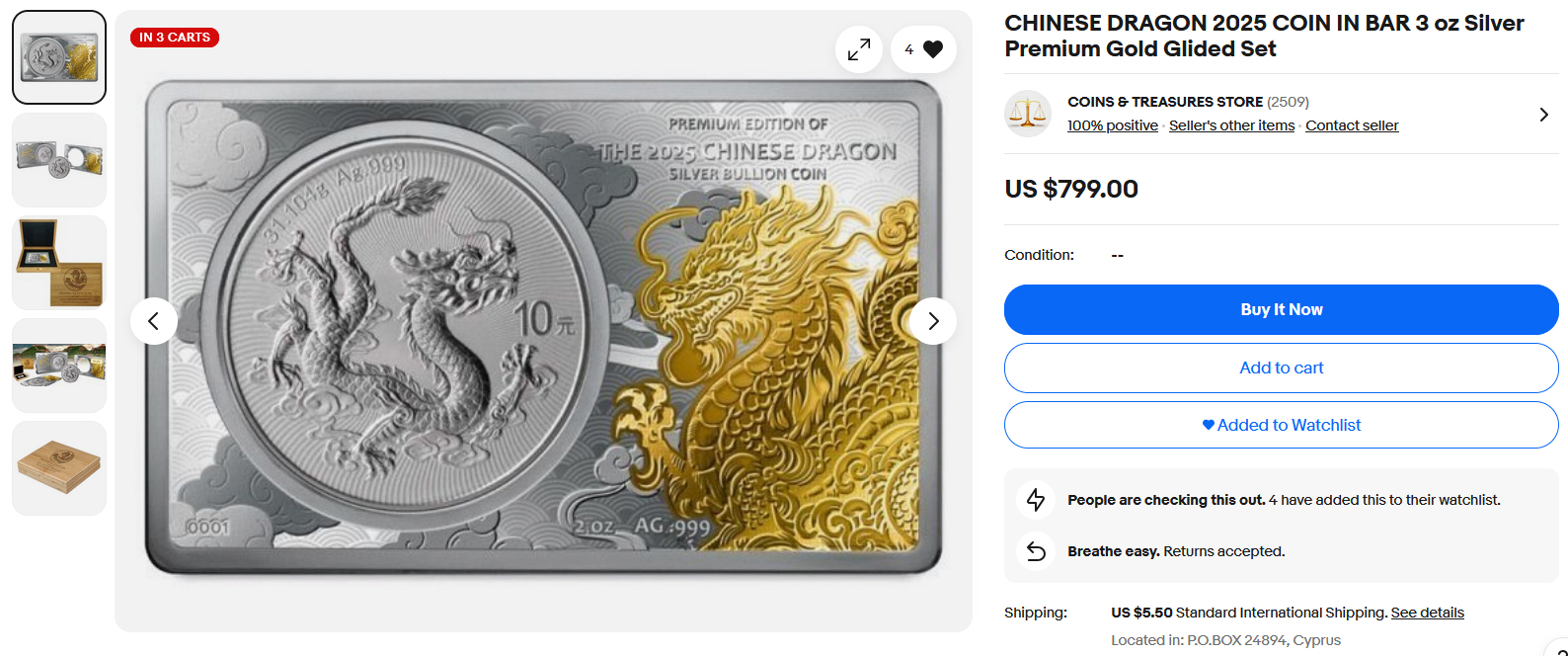Show the previous gallery image arrow
Image resolution: width=1568 pixels, height=656 pixels.
tap(154, 321)
